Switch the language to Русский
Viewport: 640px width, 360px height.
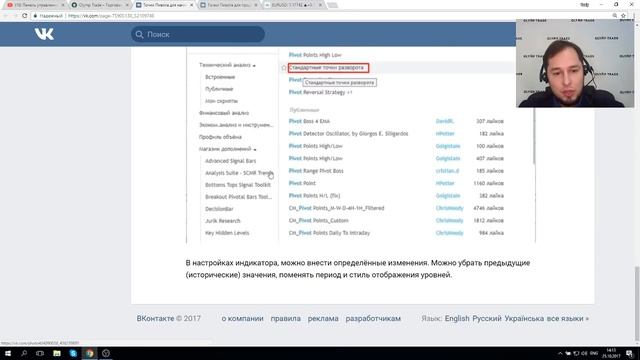(x=487, y=318)
